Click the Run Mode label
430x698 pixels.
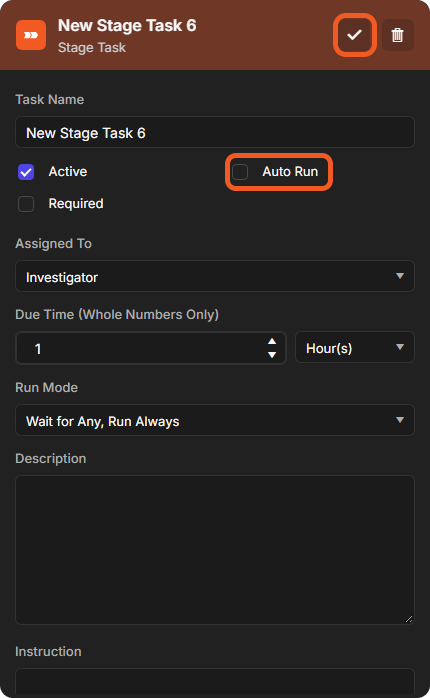tap(46, 387)
